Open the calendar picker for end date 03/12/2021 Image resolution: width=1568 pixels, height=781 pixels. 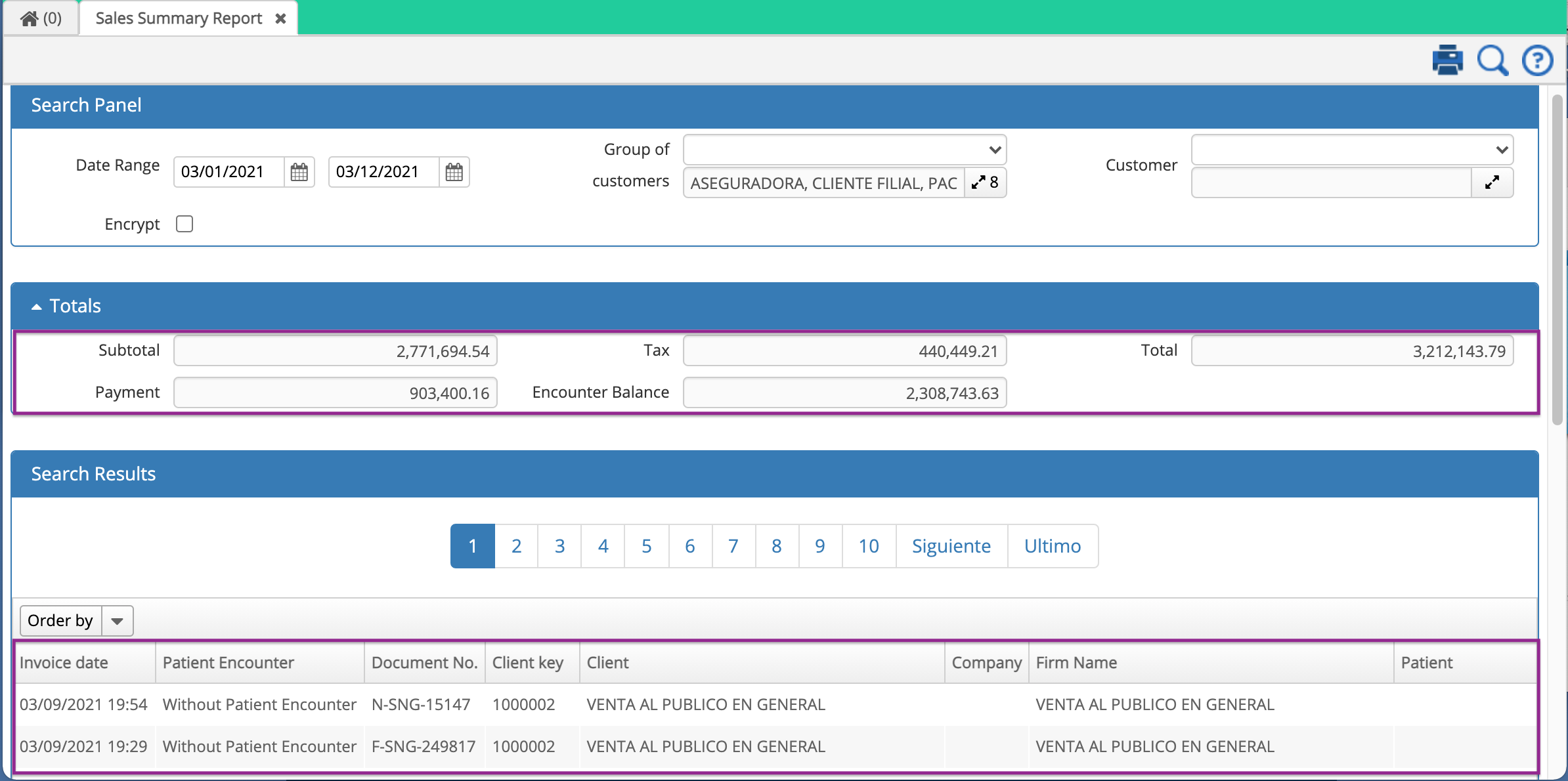pos(454,172)
